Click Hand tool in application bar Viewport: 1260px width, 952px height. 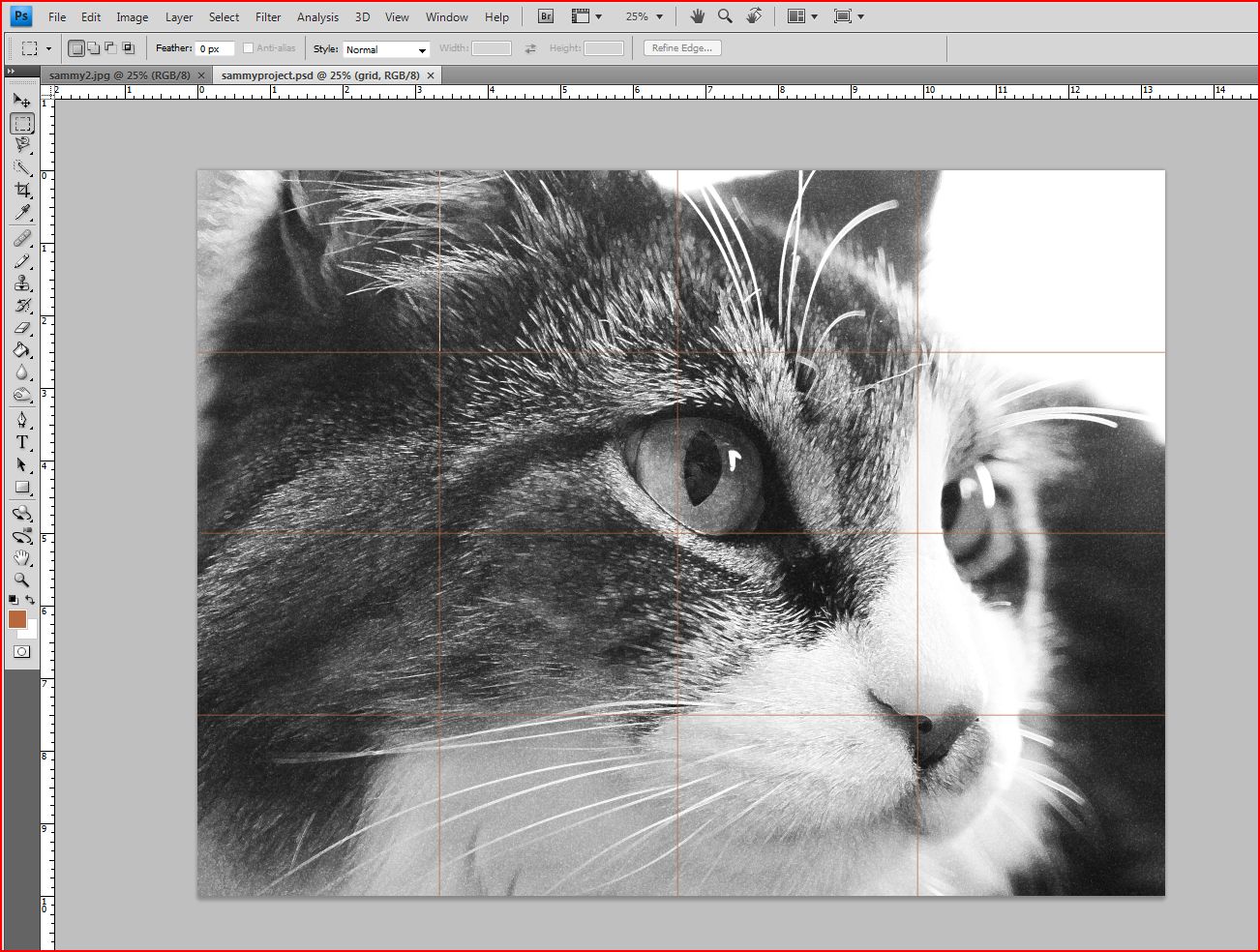pyautogui.click(x=698, y=16)
